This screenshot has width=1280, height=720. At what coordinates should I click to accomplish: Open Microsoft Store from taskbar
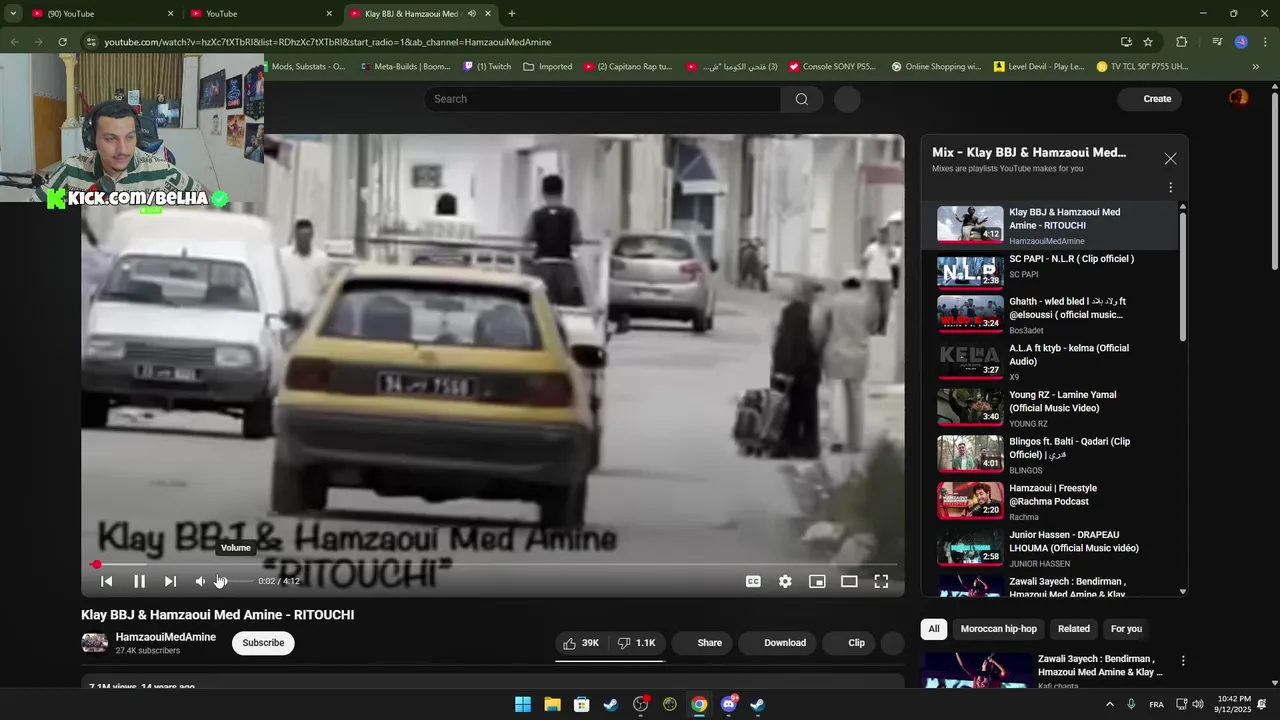click(x=581, y=705)
